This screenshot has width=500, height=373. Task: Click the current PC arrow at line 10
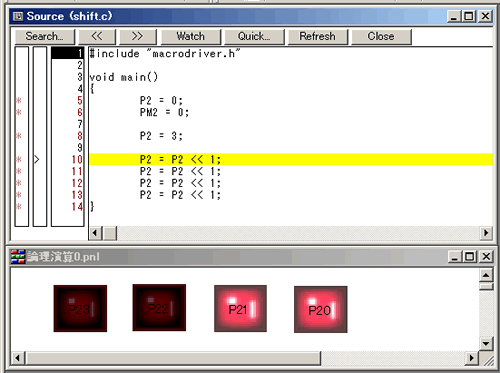click(x=37, y=160)
